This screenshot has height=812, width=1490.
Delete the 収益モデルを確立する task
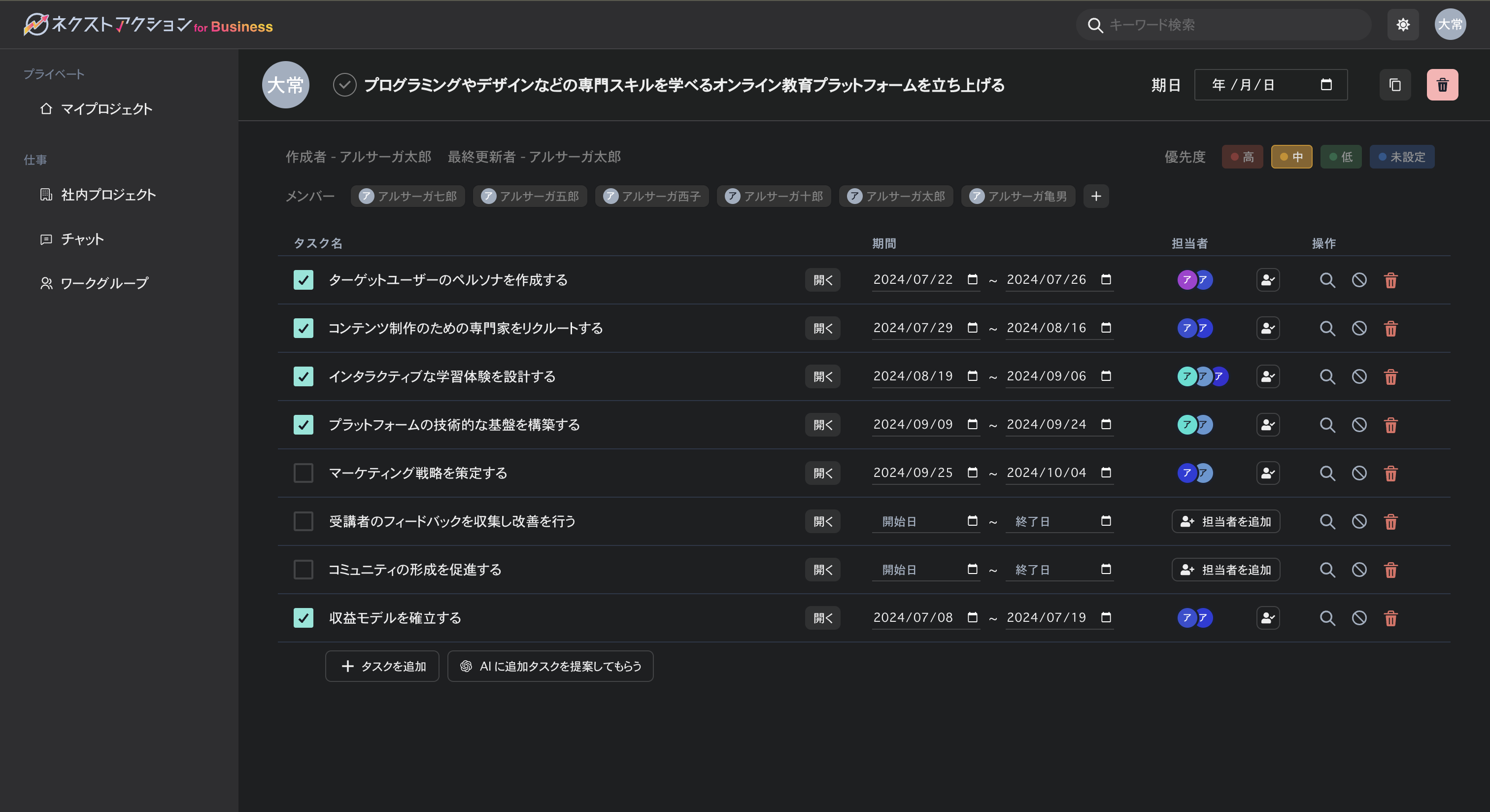click(x=1390, y=618)
